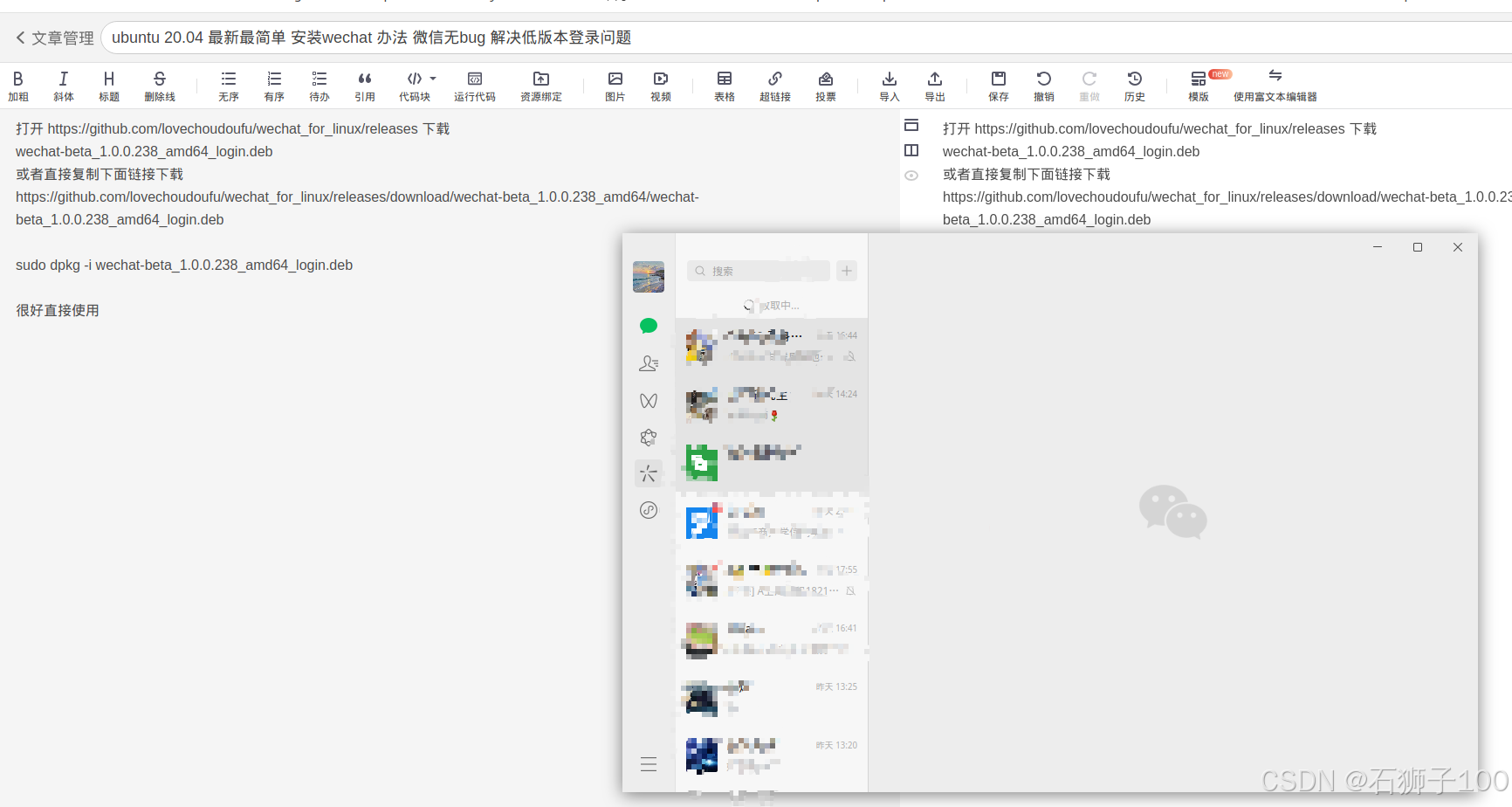The image size is (1512, 807).
Task: Insert an image with the 图片 tool
Action: tap(615, 85)
